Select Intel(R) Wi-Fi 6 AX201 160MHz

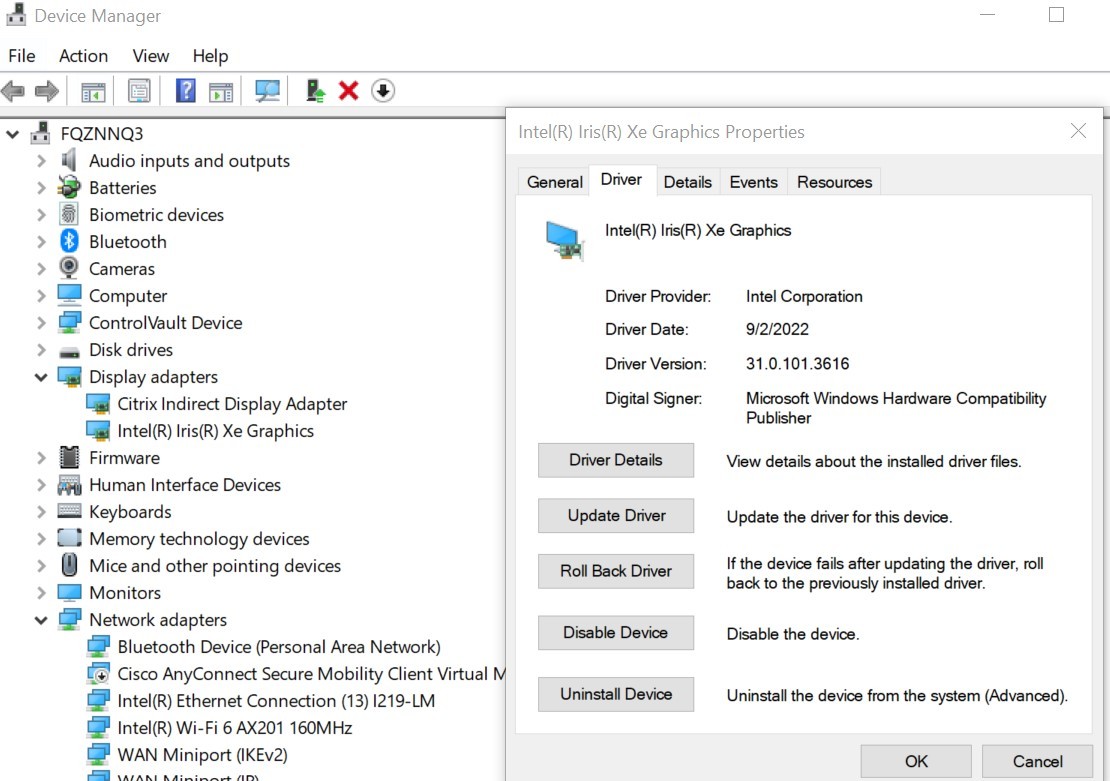point(234,728)
